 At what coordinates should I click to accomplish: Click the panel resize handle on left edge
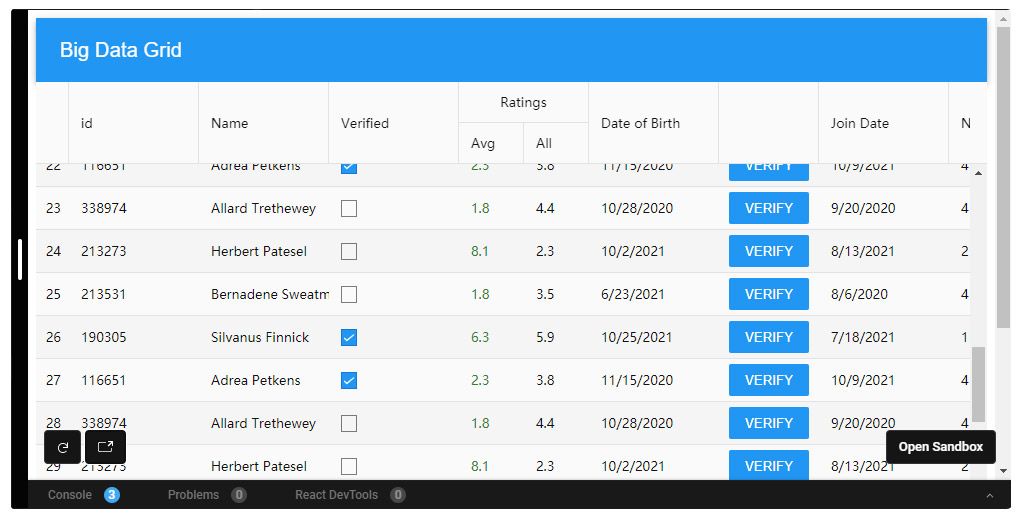click(20, 260)
